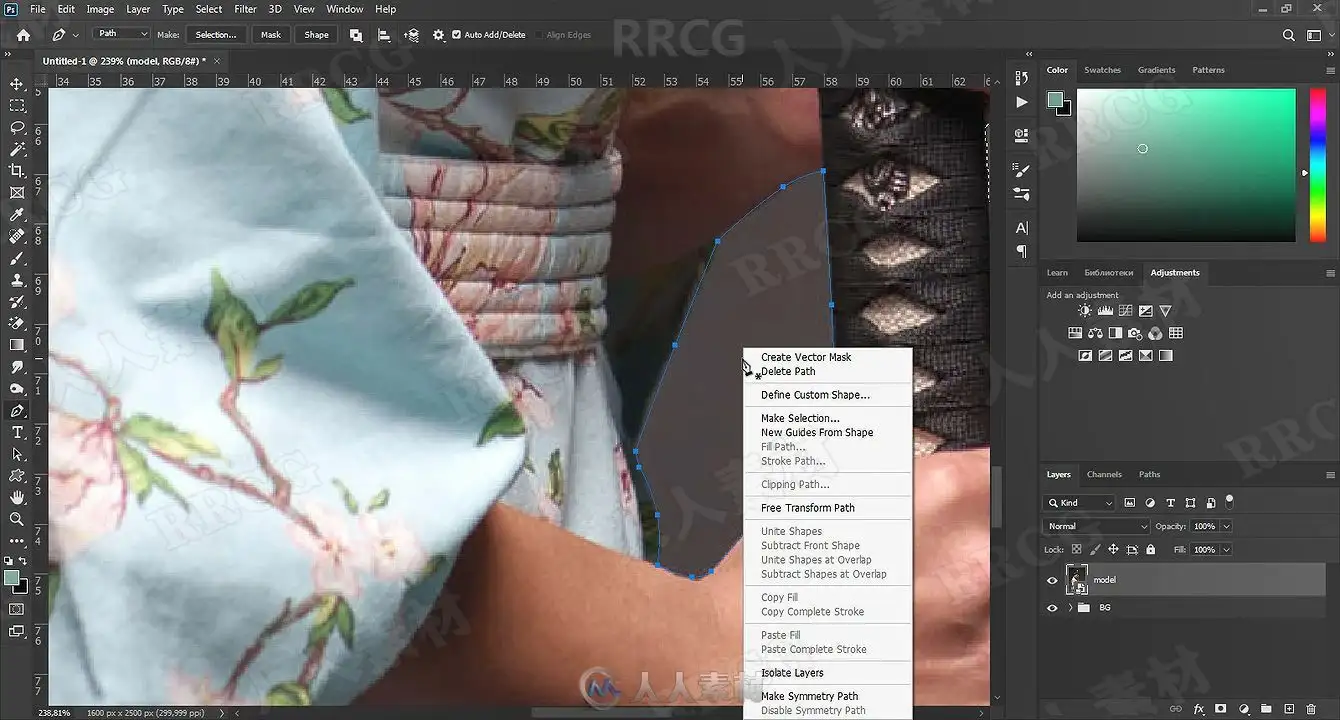Open the Actions panel play icon
This screenshot has height=720, width=1340.
click(1021, 102)
